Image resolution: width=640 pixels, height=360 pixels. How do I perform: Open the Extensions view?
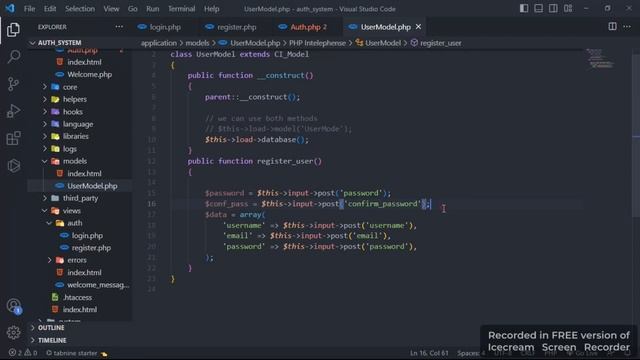pyautogui.click(x=13, y=138)
